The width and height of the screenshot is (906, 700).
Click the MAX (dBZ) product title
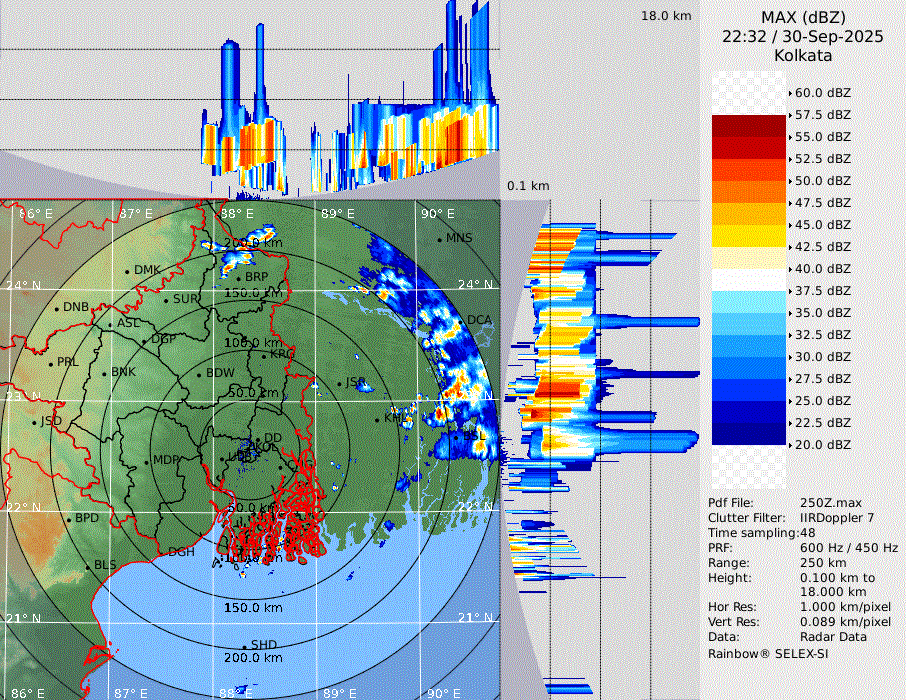click(803, 17)
